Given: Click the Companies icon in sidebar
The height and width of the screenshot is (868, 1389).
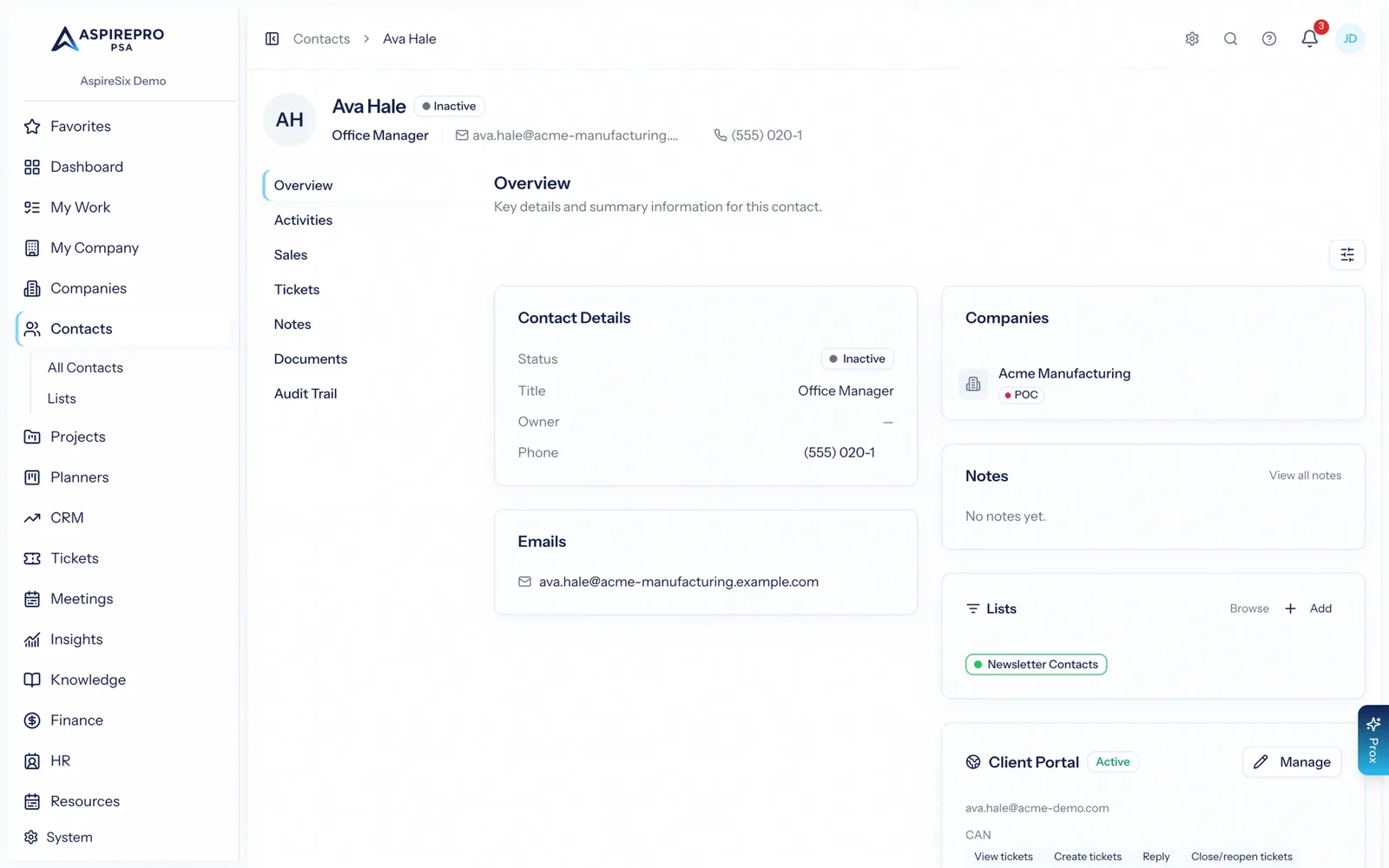Looking at the screenshot, I should point(32,288).
